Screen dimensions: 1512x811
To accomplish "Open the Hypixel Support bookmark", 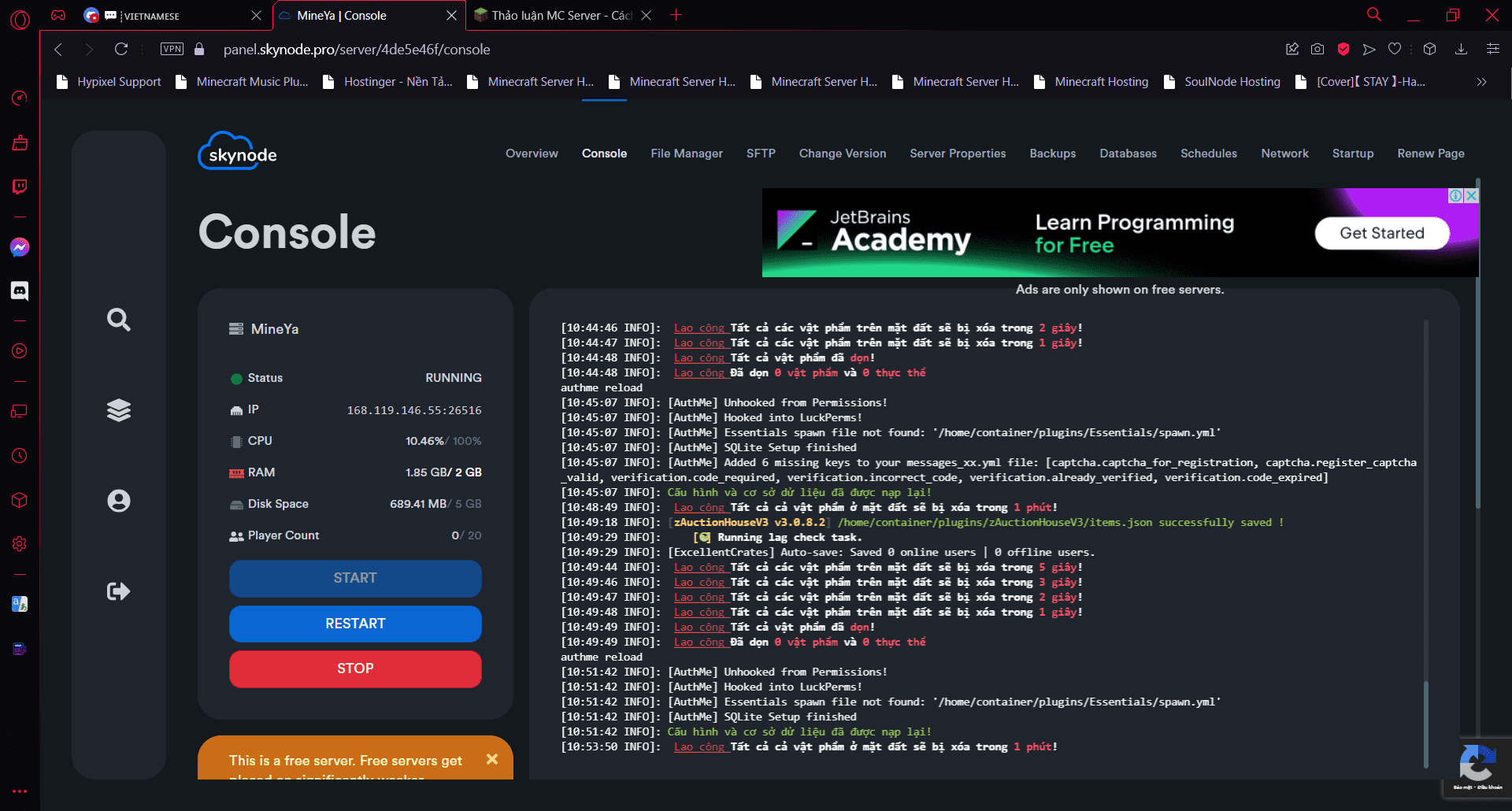I will (x=109, y=82).
